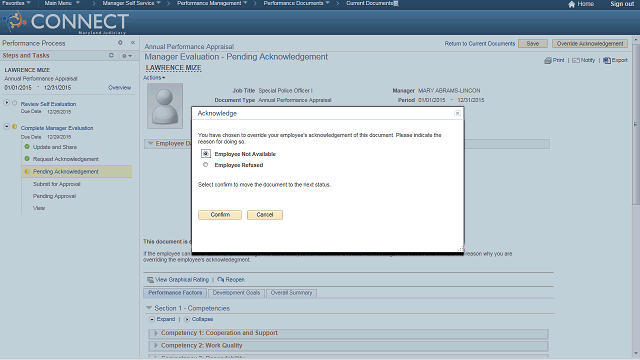Viewport: 640px width, 360px height.
Task: Switch to Development Goals tab
Action: point(236,293)
